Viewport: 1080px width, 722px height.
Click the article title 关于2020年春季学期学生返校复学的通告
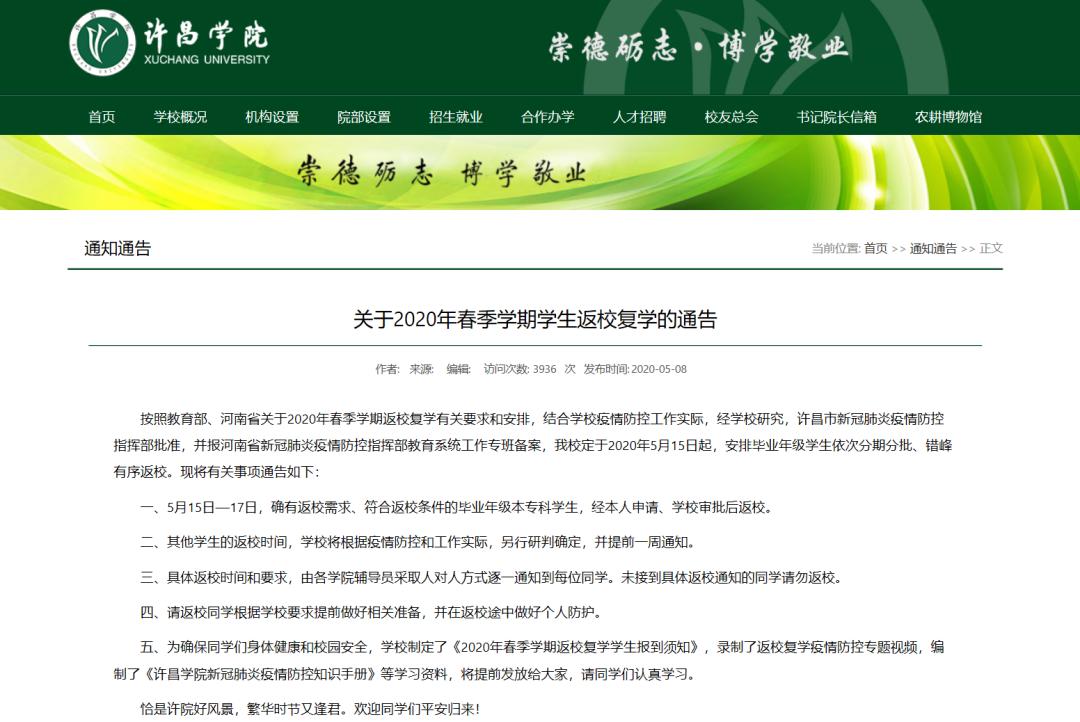pyautogui.click(x=535, y=320)
